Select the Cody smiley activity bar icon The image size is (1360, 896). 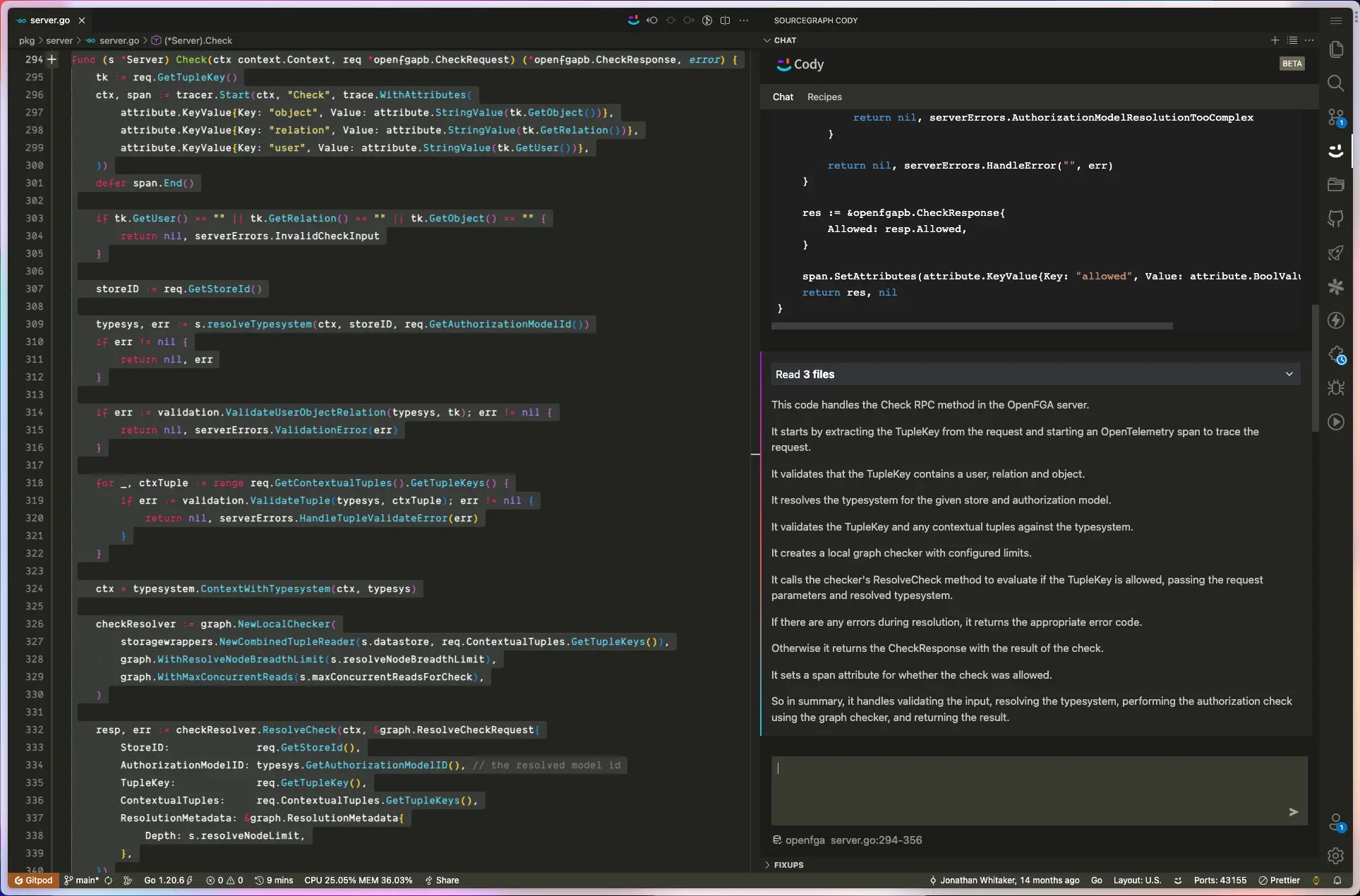pyautogui.click(x=1335, y=151)
